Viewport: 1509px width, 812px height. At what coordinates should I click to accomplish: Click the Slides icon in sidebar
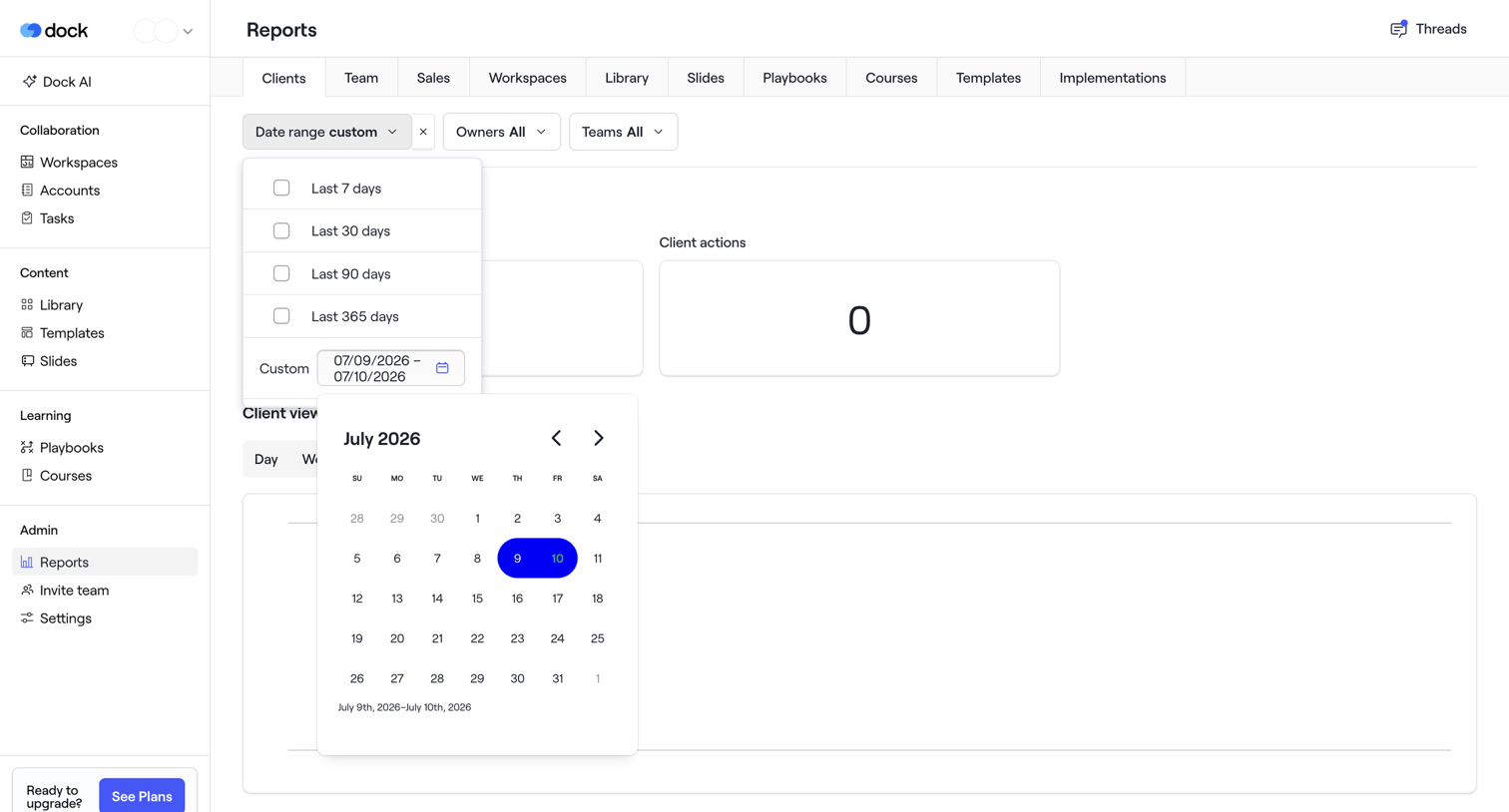pyautogui.click(x=27, y=360)
